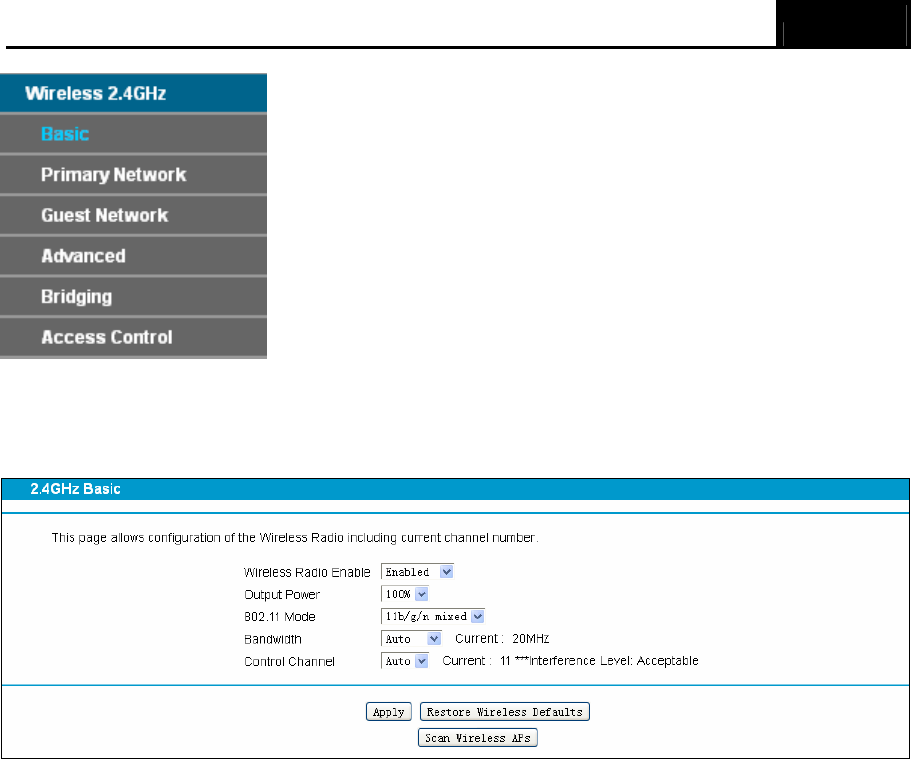This screenshot has height=759, width=911.
Task: Click the 'Output Power' label
Action: click(282, 595)
